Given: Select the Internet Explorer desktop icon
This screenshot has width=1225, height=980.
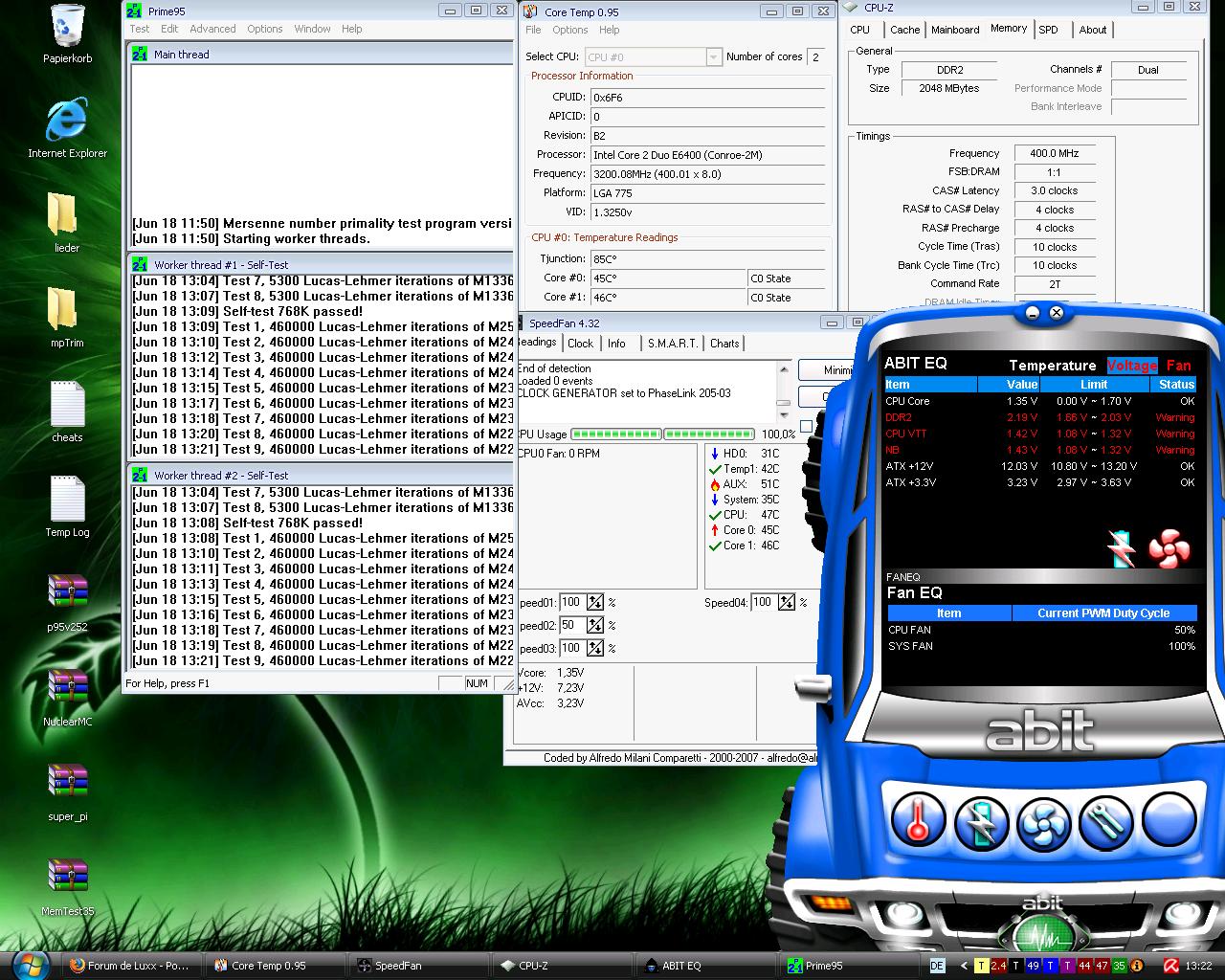Looking at the screenshot, I should (67, 128).
